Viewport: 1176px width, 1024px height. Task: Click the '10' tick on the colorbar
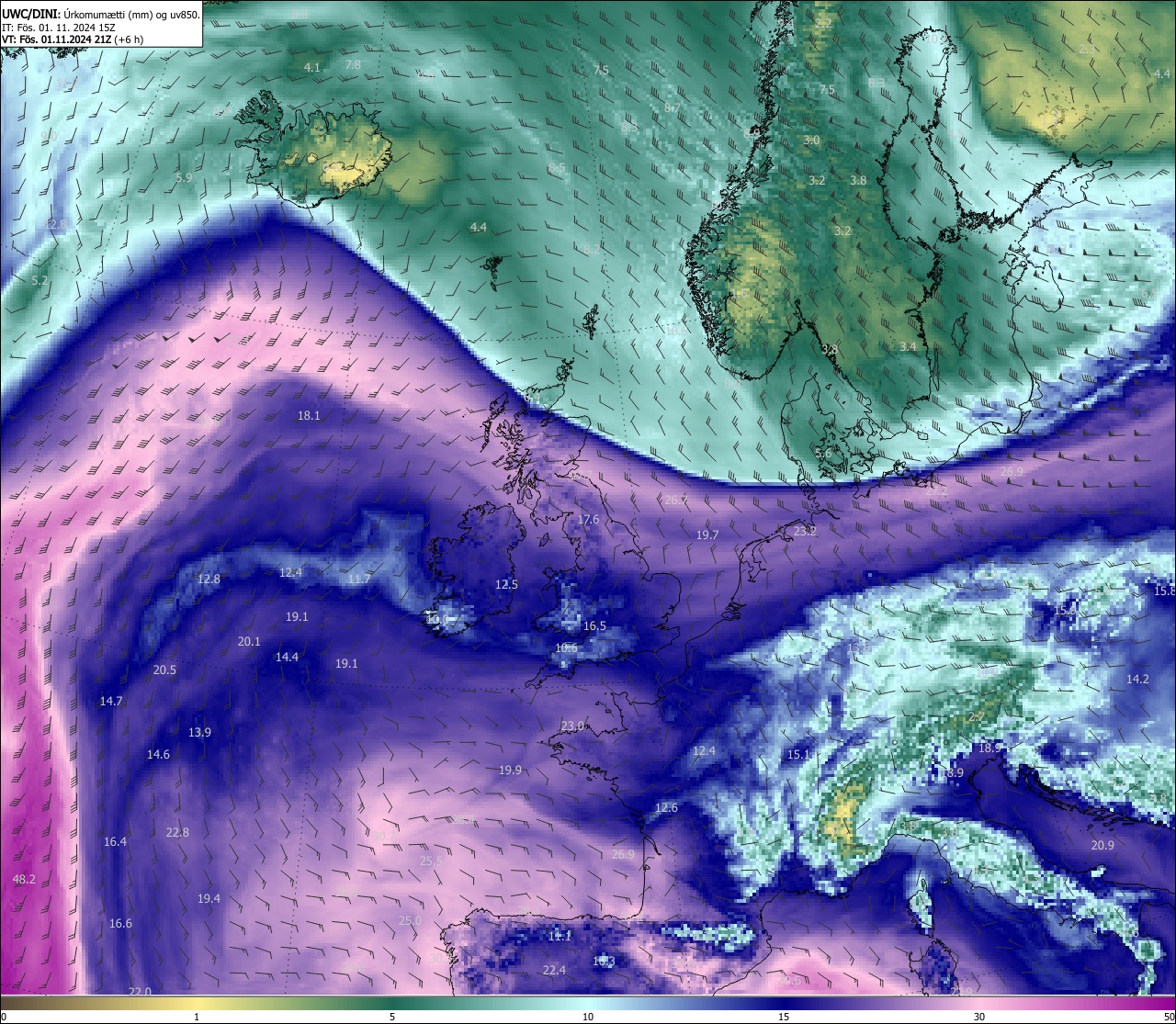pos(588,1017)
